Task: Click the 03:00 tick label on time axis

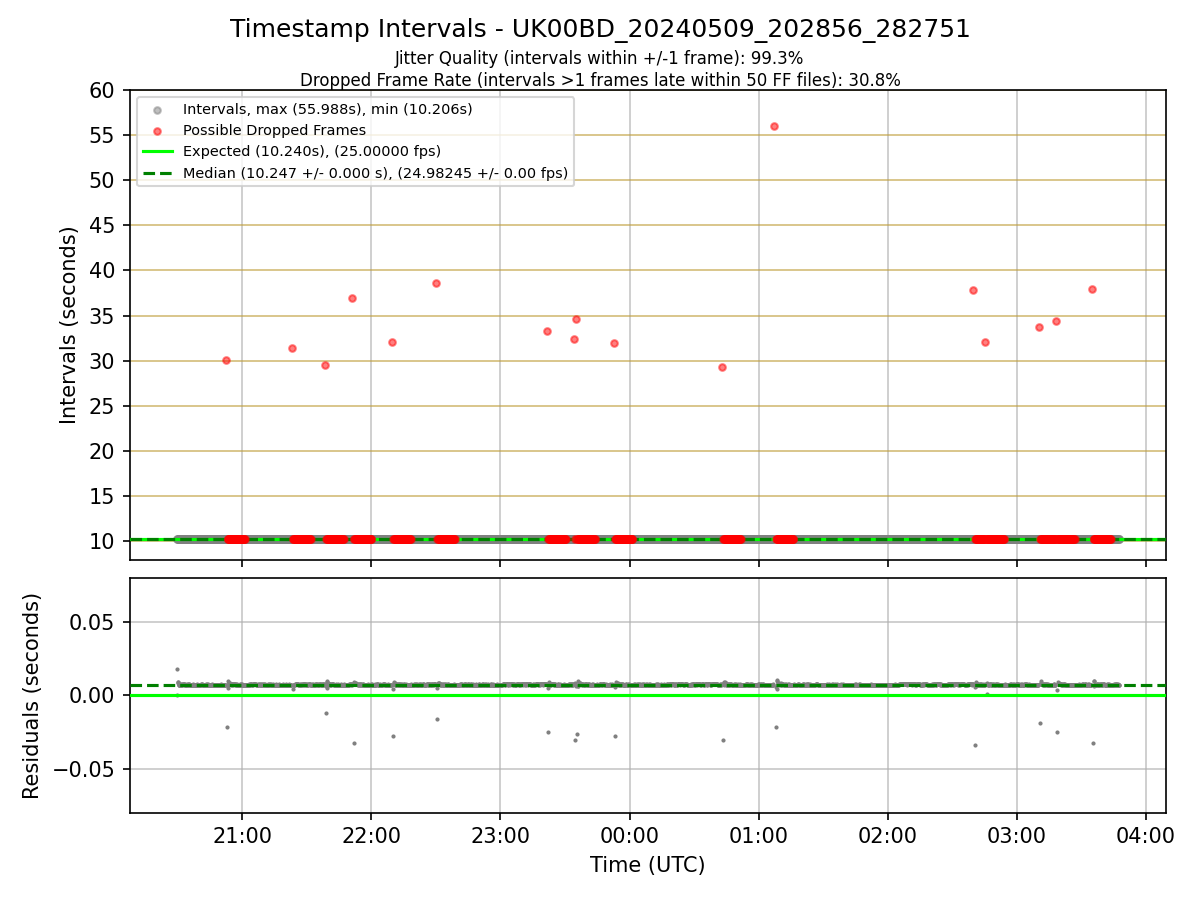Action: (1017, 835)
